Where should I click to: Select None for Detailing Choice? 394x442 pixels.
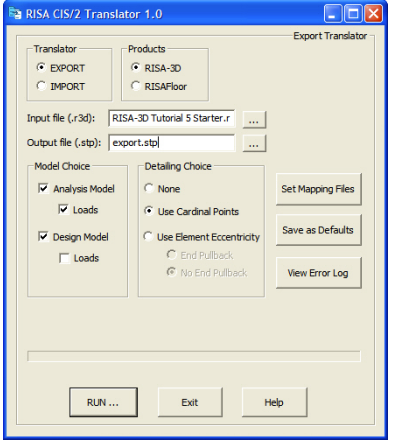(149, 188)
